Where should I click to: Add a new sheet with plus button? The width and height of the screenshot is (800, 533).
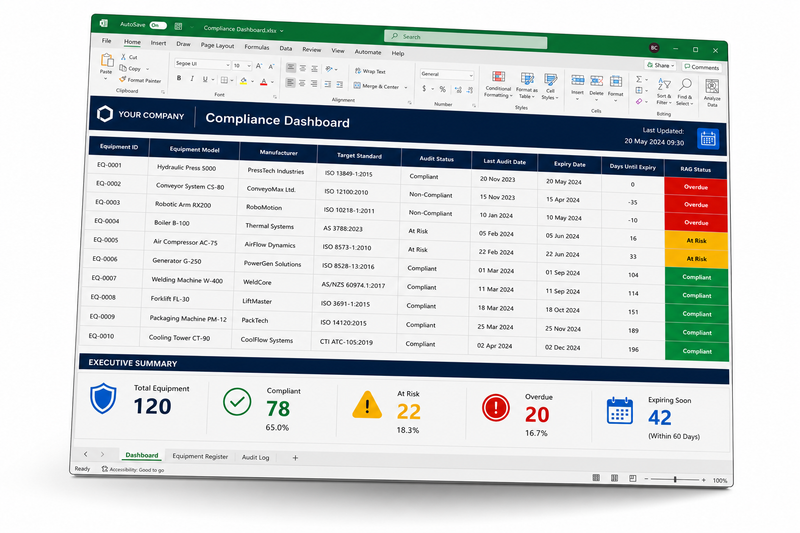pos(295,458)
